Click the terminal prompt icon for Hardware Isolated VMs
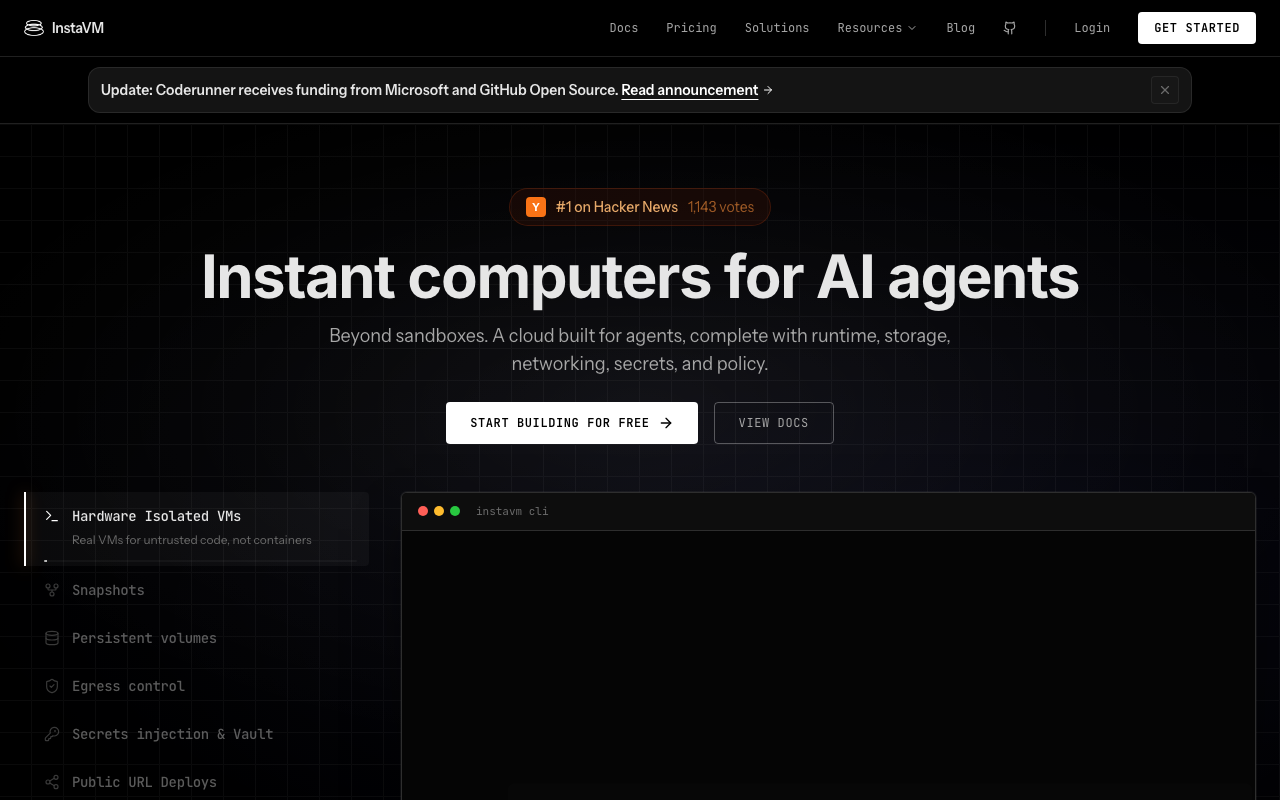The height and width of the screenshot is (800, 1280). click(x=52, y=516)
